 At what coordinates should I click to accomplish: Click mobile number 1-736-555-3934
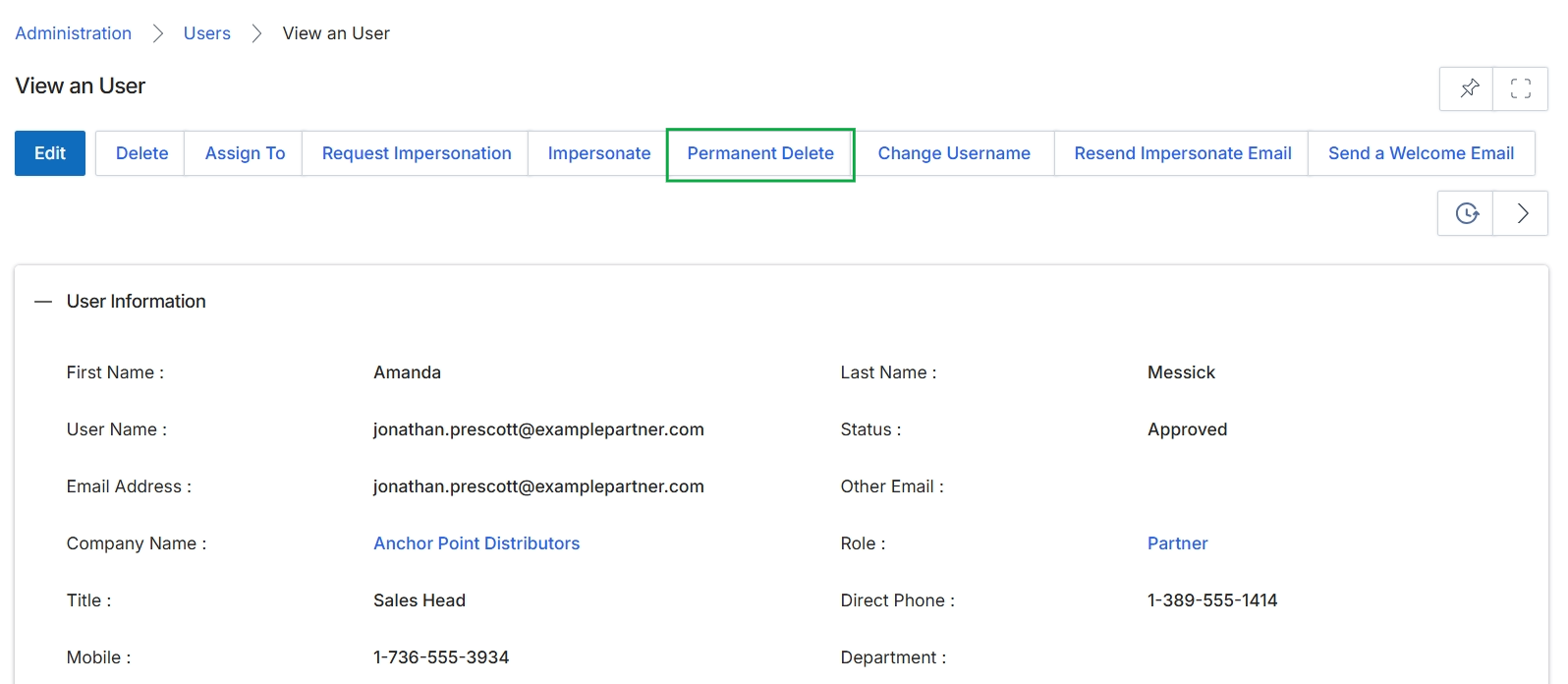point(441,657)
